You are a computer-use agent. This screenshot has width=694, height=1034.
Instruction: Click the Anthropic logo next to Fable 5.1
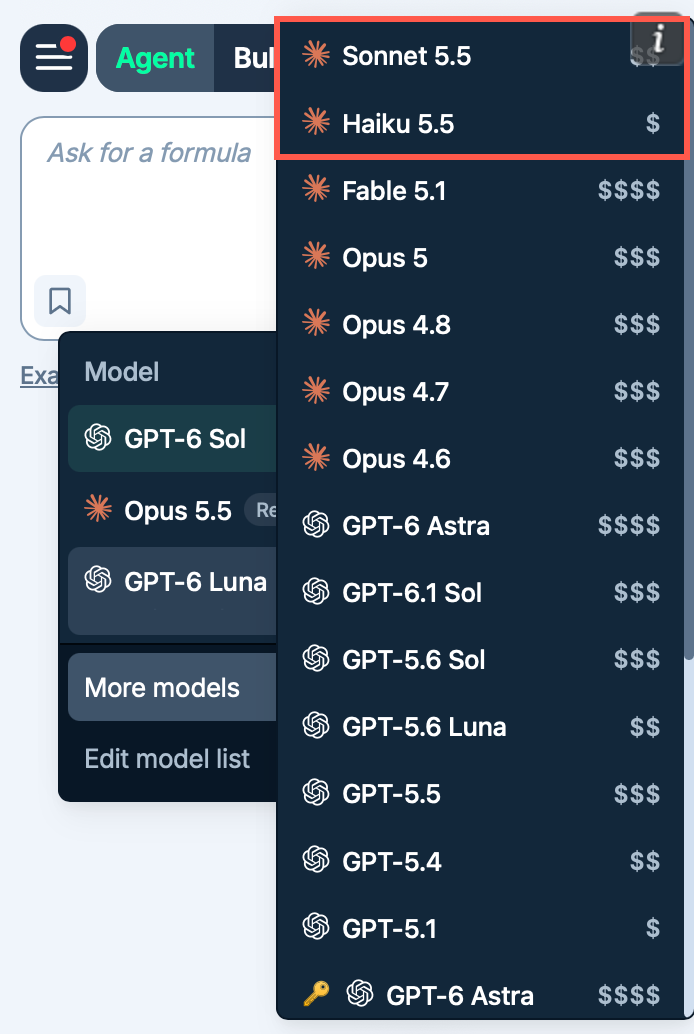(316, 190)
